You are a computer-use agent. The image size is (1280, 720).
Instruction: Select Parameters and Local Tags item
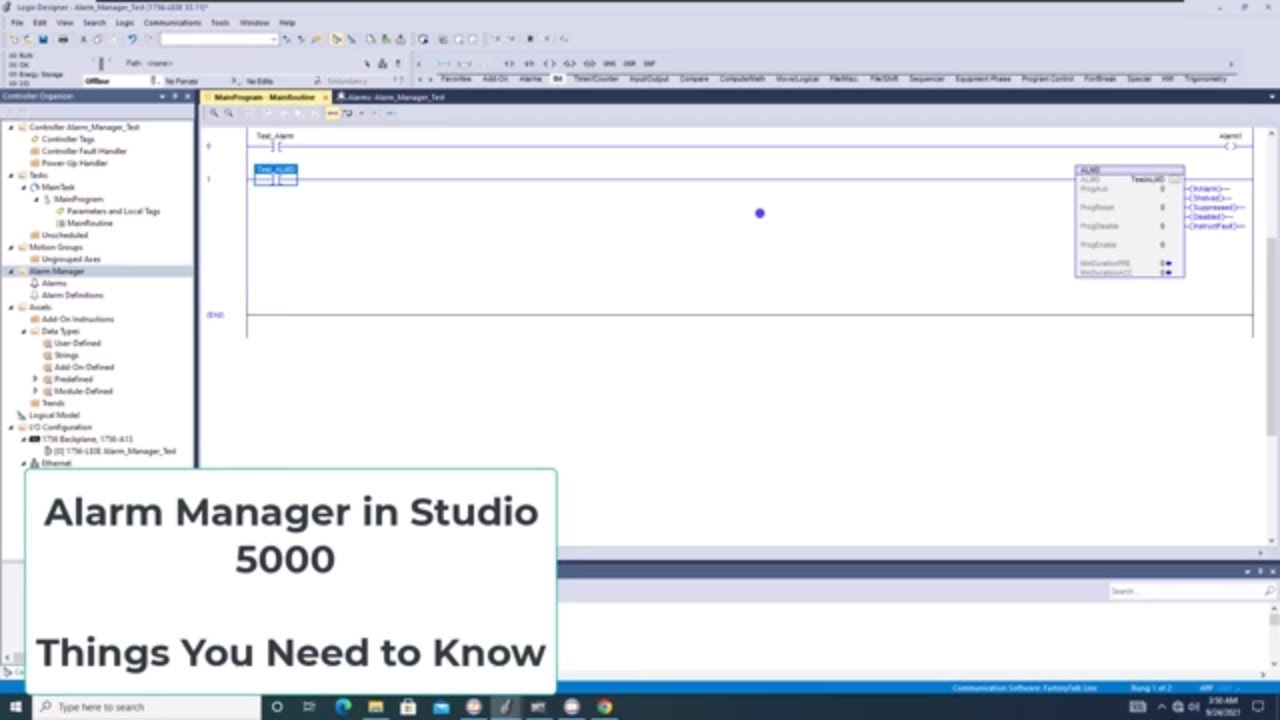coord(113,211)
